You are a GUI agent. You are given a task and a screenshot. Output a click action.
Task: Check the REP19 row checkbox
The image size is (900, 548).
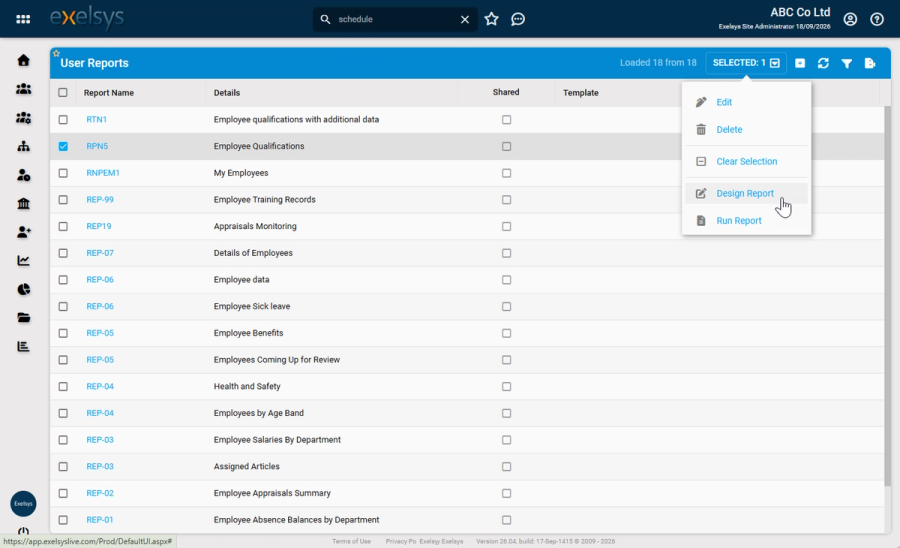(63, 226)
